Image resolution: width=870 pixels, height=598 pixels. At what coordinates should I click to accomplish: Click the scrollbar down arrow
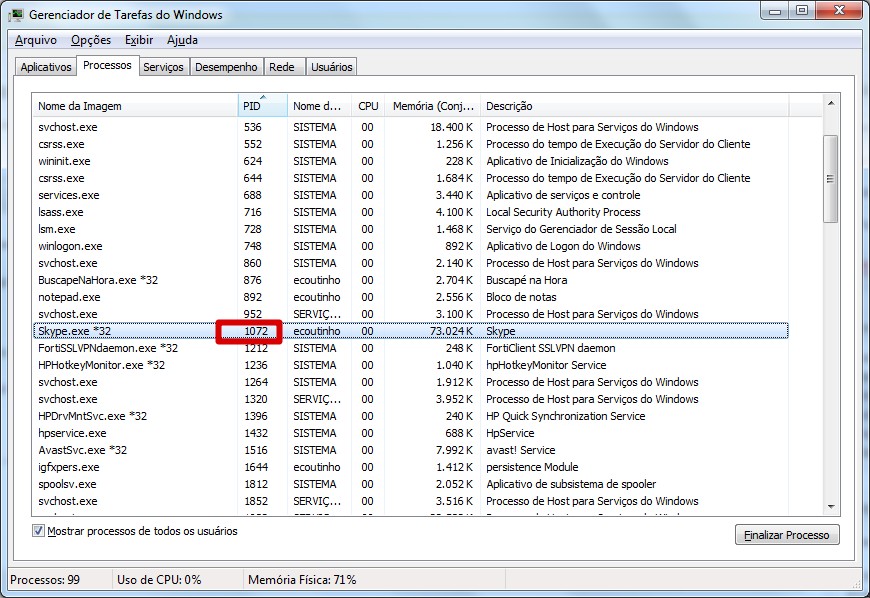point(831,506)
